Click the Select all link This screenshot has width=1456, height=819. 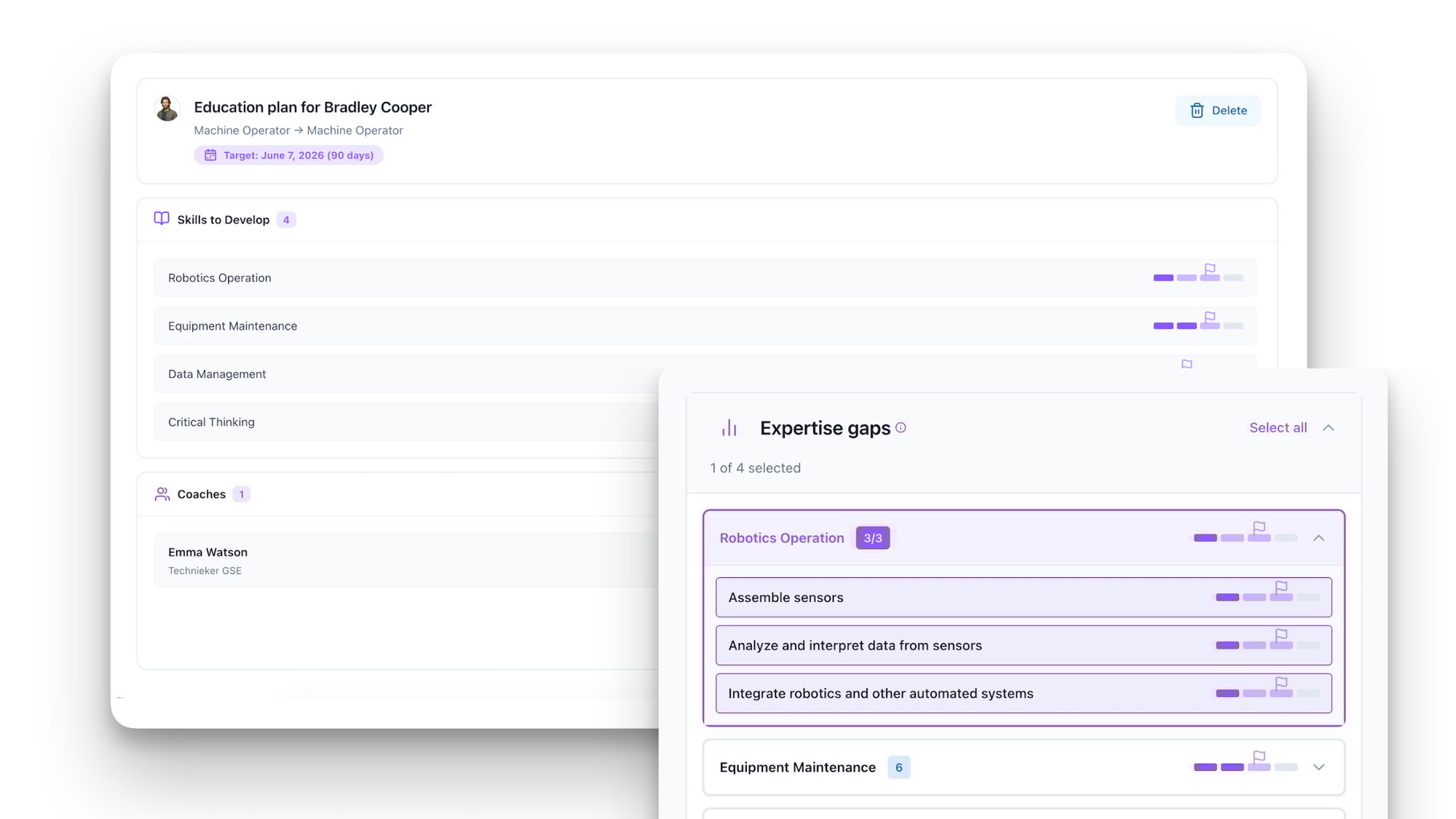click(x=1278, y=427)
